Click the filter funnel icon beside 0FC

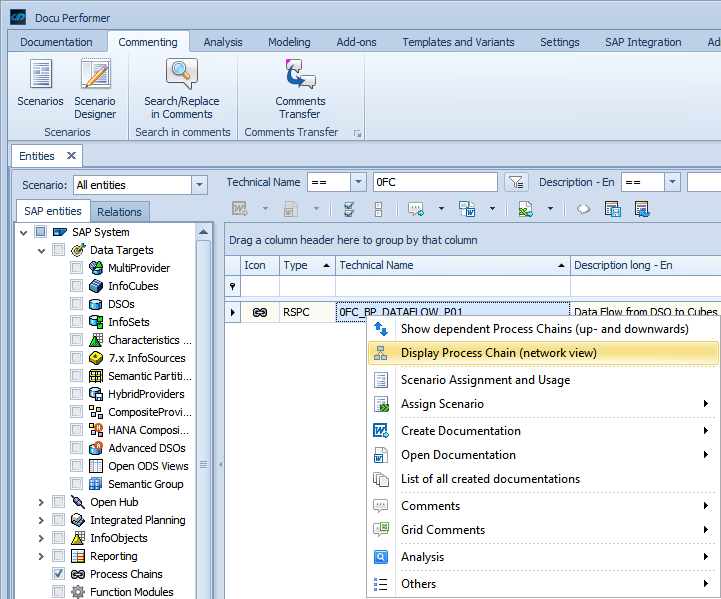[515, 182]
